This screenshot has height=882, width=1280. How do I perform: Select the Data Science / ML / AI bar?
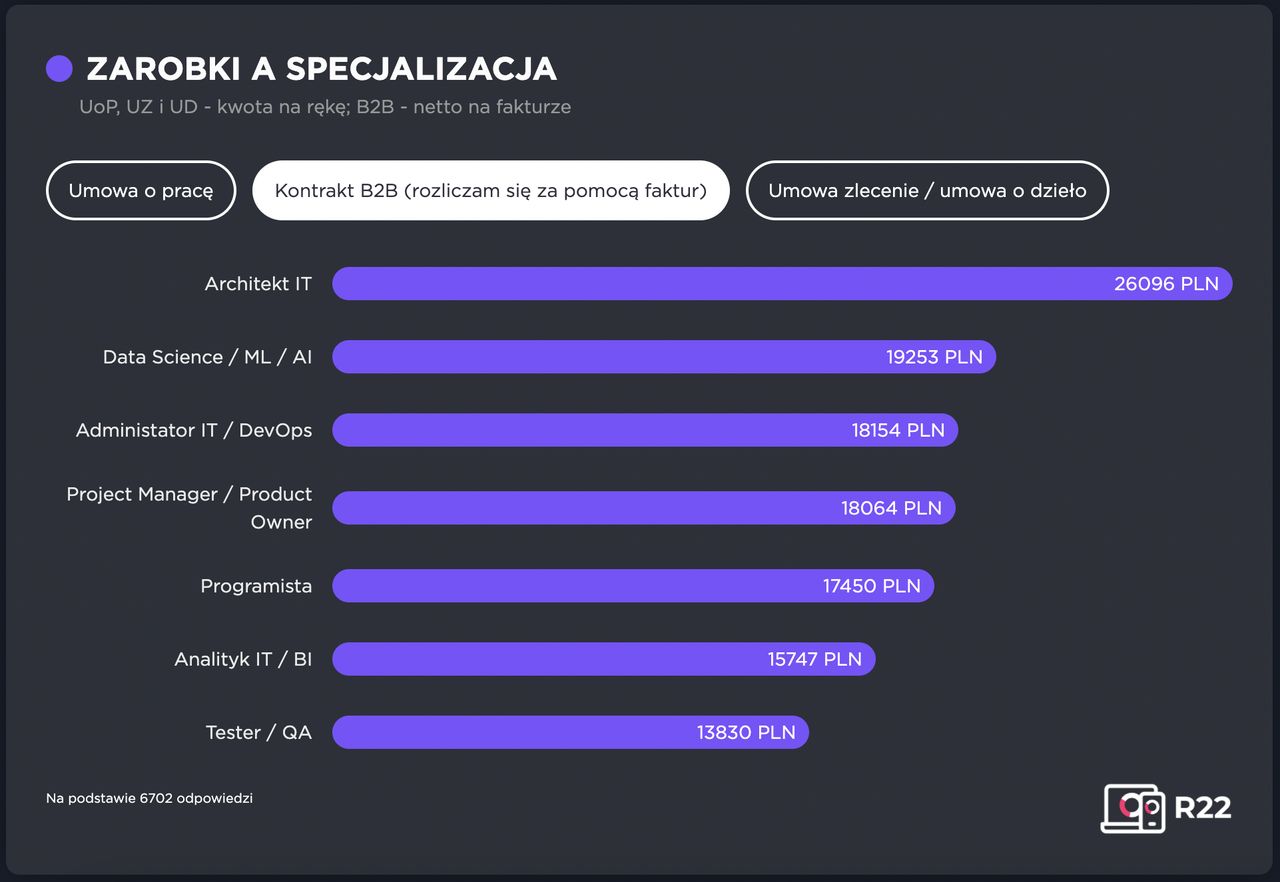click(663, 357)
